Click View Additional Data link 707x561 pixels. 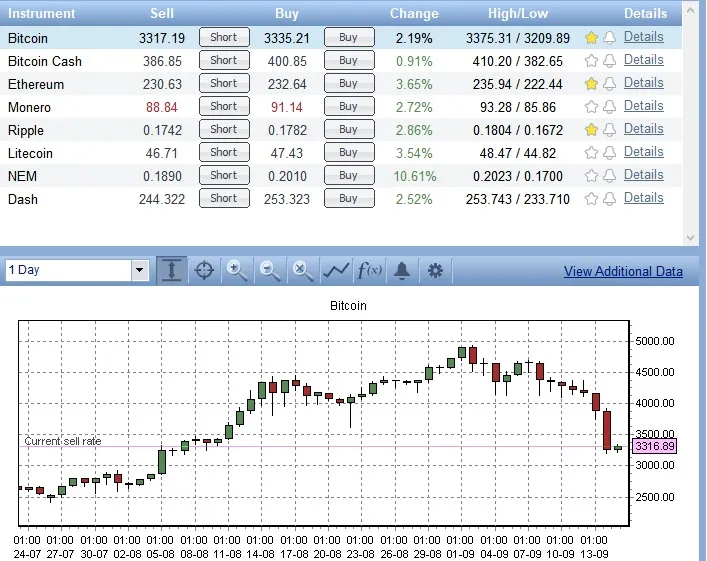[x=623, y=271]
